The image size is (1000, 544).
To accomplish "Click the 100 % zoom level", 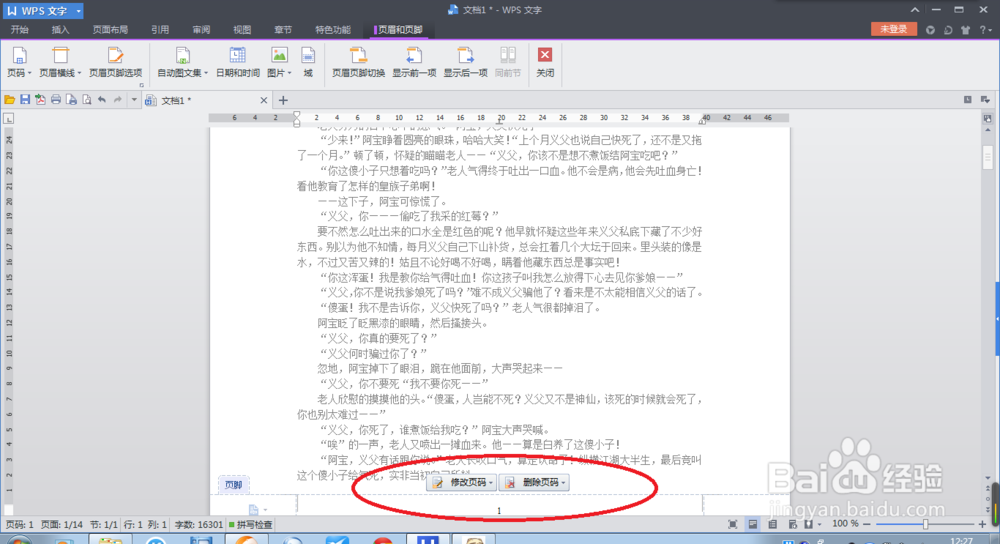I will pos(845,524).
